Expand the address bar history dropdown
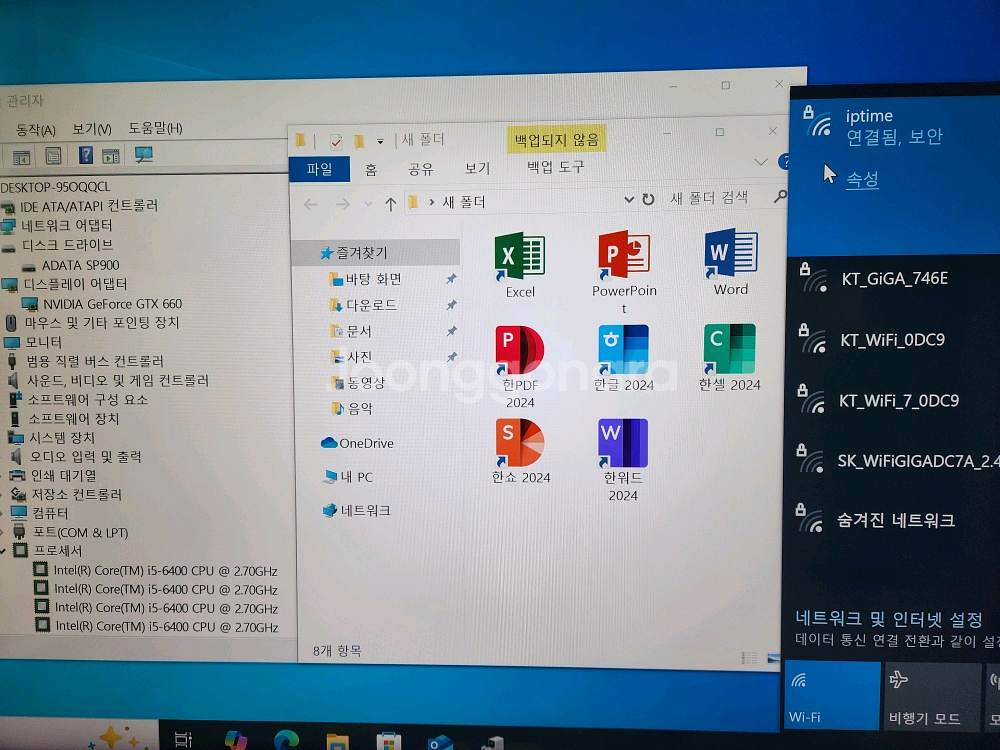The height and width of the screenshot is (750, 1000). pyautogui.click(x=629, y=200)
